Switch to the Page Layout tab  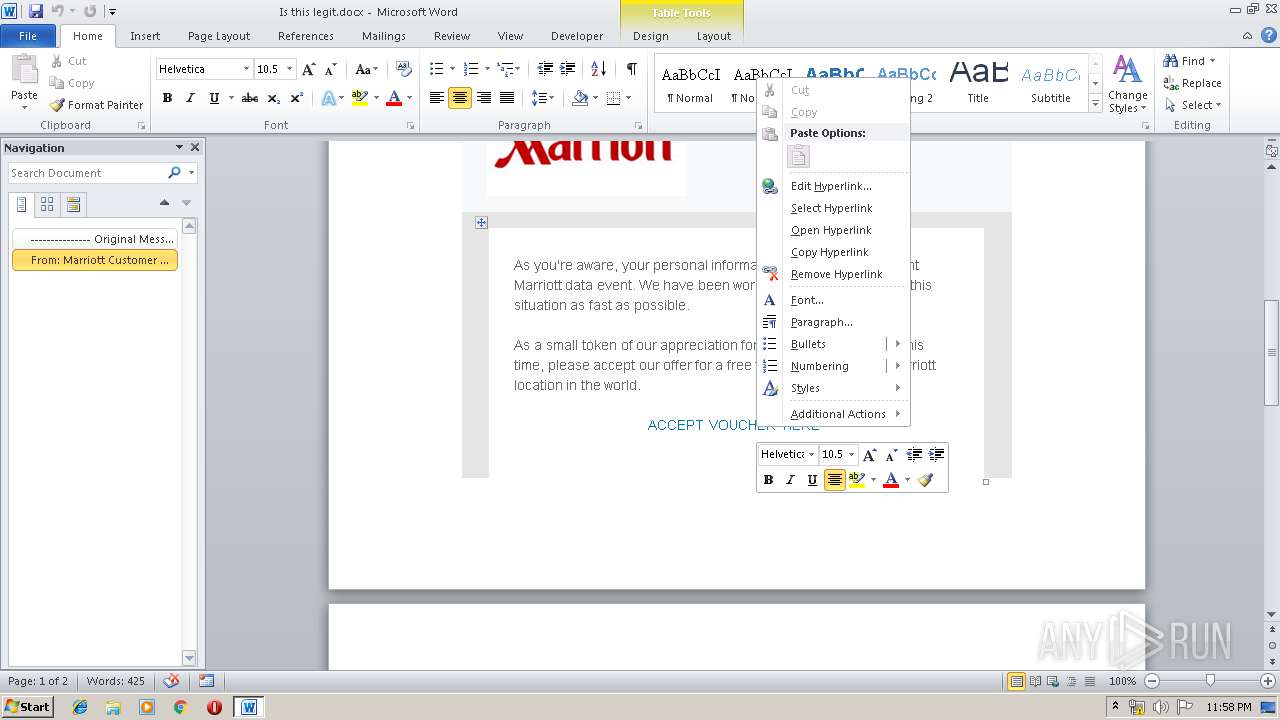coord(219,36)
